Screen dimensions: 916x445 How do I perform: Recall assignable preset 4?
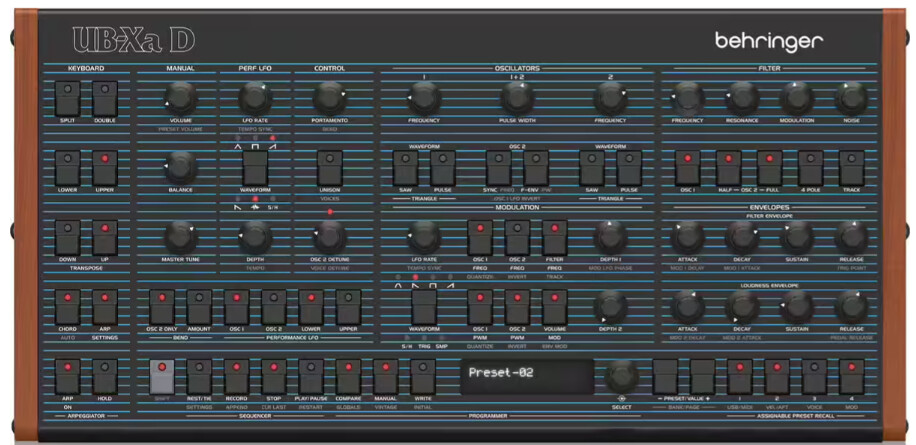[x=851, y=377]
